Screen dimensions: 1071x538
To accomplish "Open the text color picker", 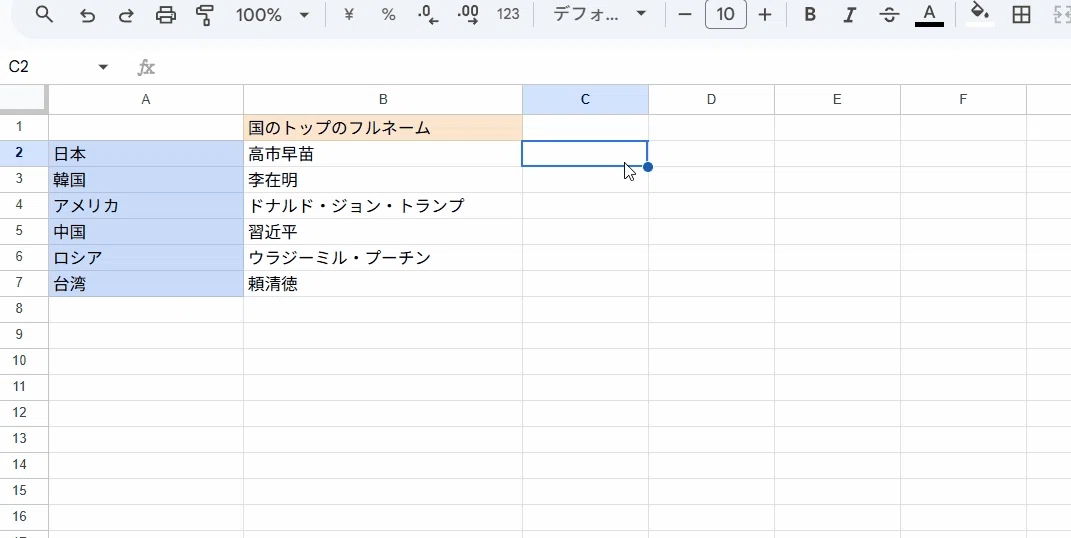I will click(929, 15).
